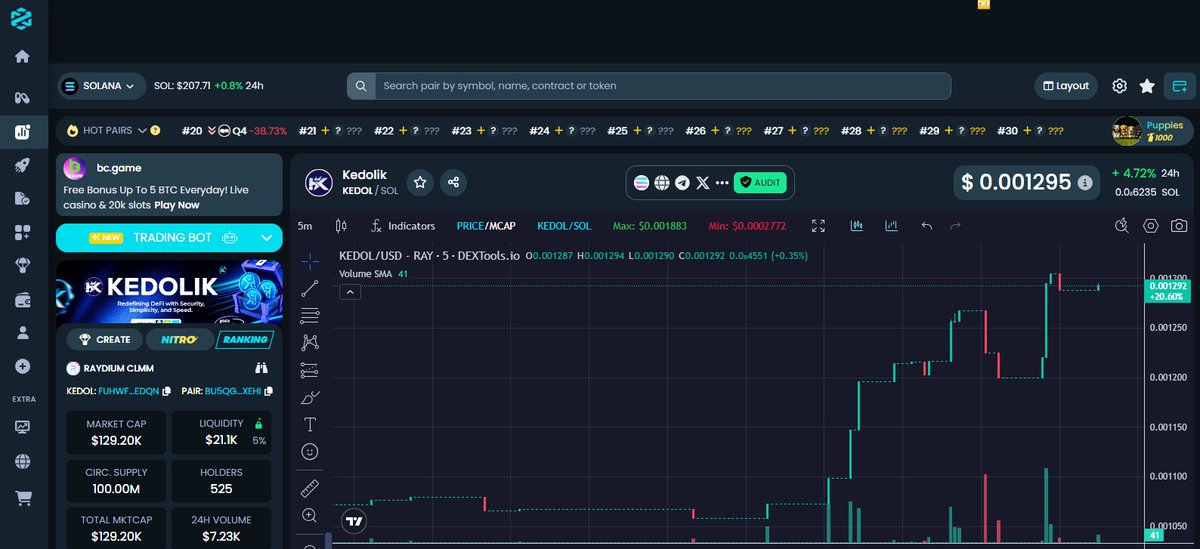Screen dimensions: 1200x549
Task: Select the trend line drawing tool
Action: coord(310,288)
